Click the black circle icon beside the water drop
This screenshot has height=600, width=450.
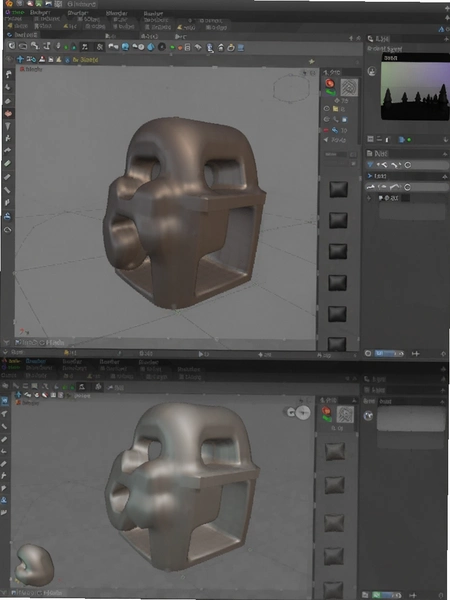[x=162, y=47]
